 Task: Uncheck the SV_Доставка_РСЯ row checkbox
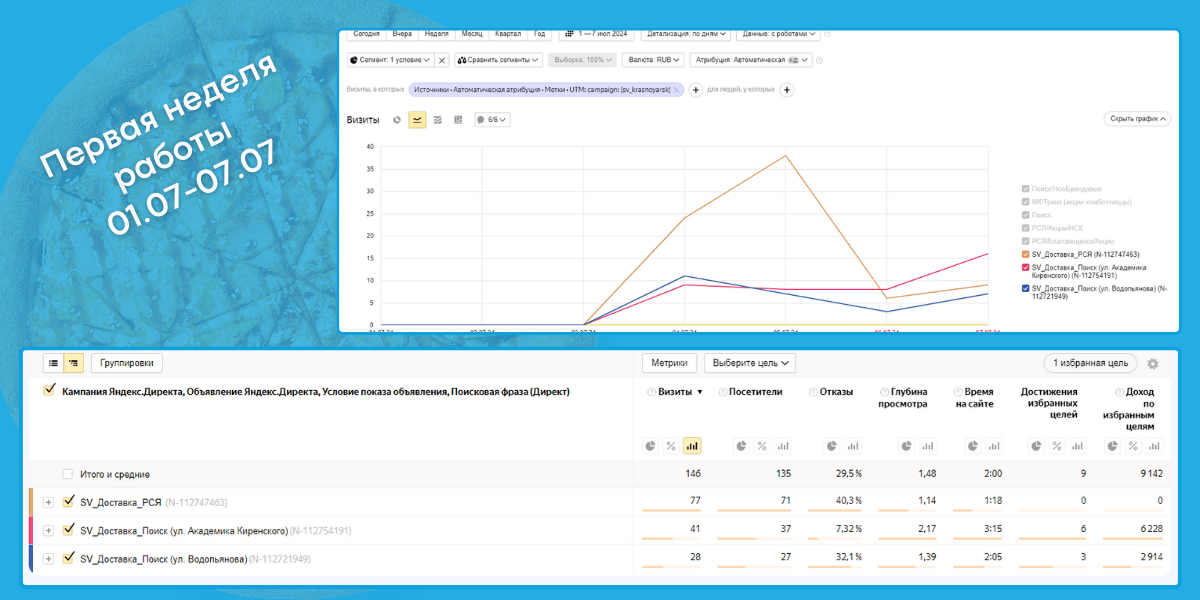tap(69, 502)
